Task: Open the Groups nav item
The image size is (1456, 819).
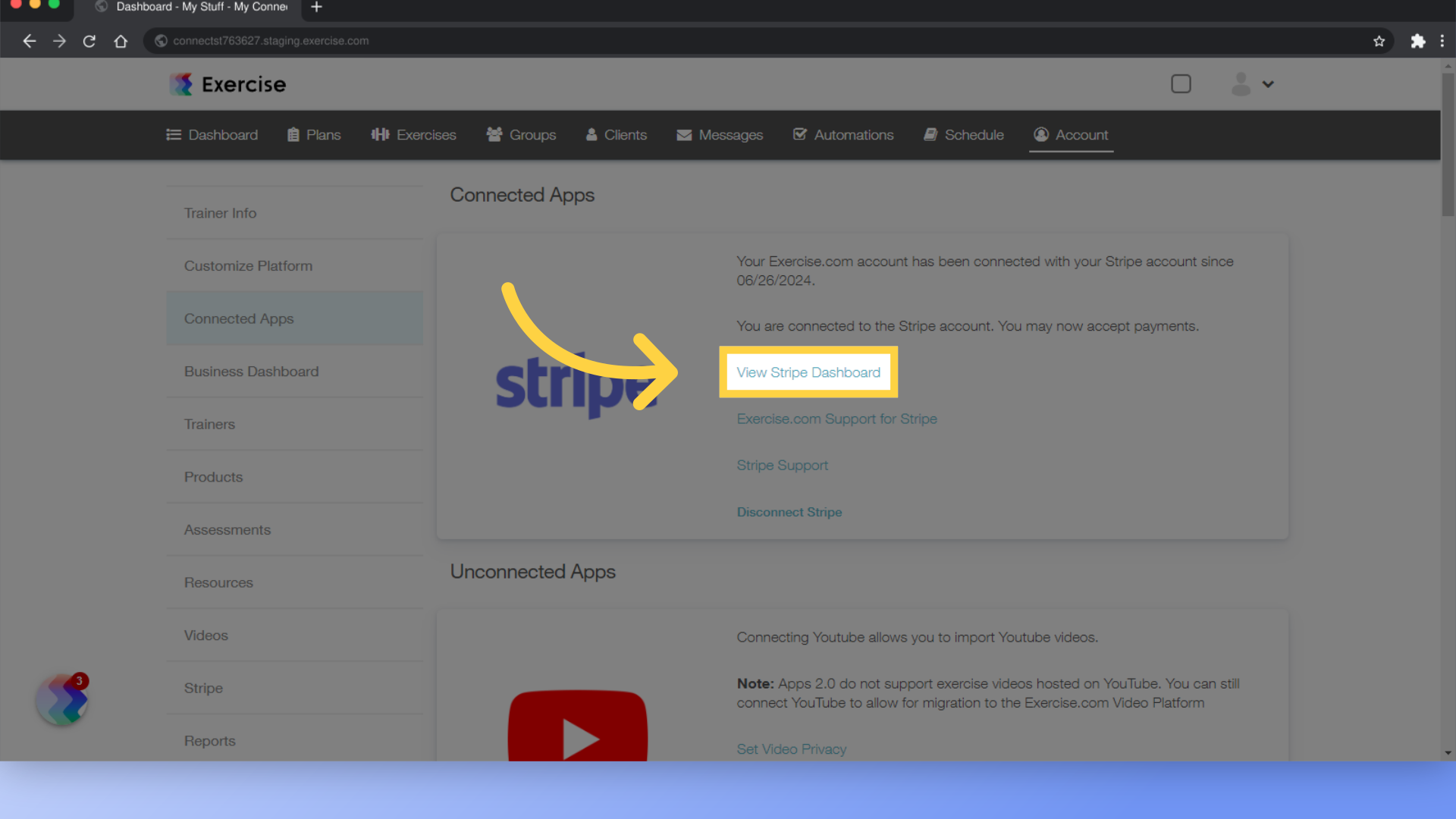Action: pos(521,135)
